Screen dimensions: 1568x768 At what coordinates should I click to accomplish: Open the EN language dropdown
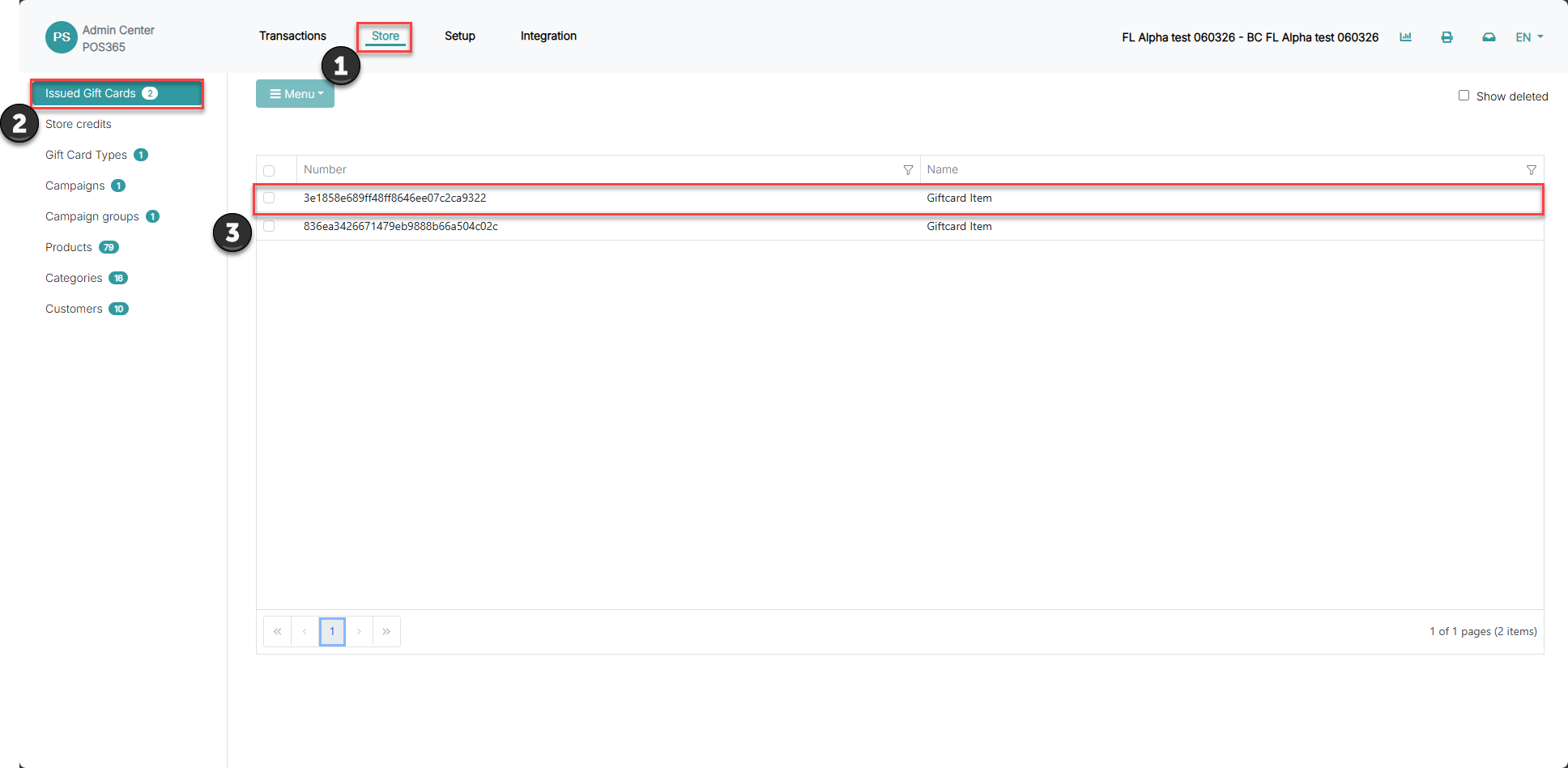1529,37
